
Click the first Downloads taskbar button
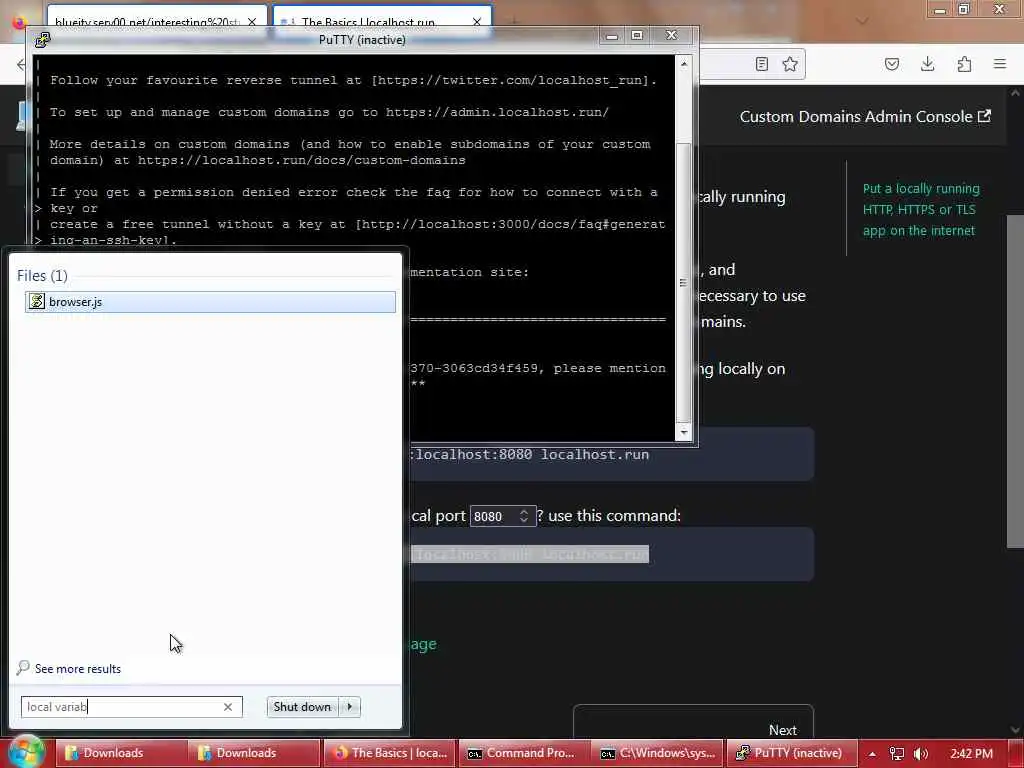click(x=120, y=753)
